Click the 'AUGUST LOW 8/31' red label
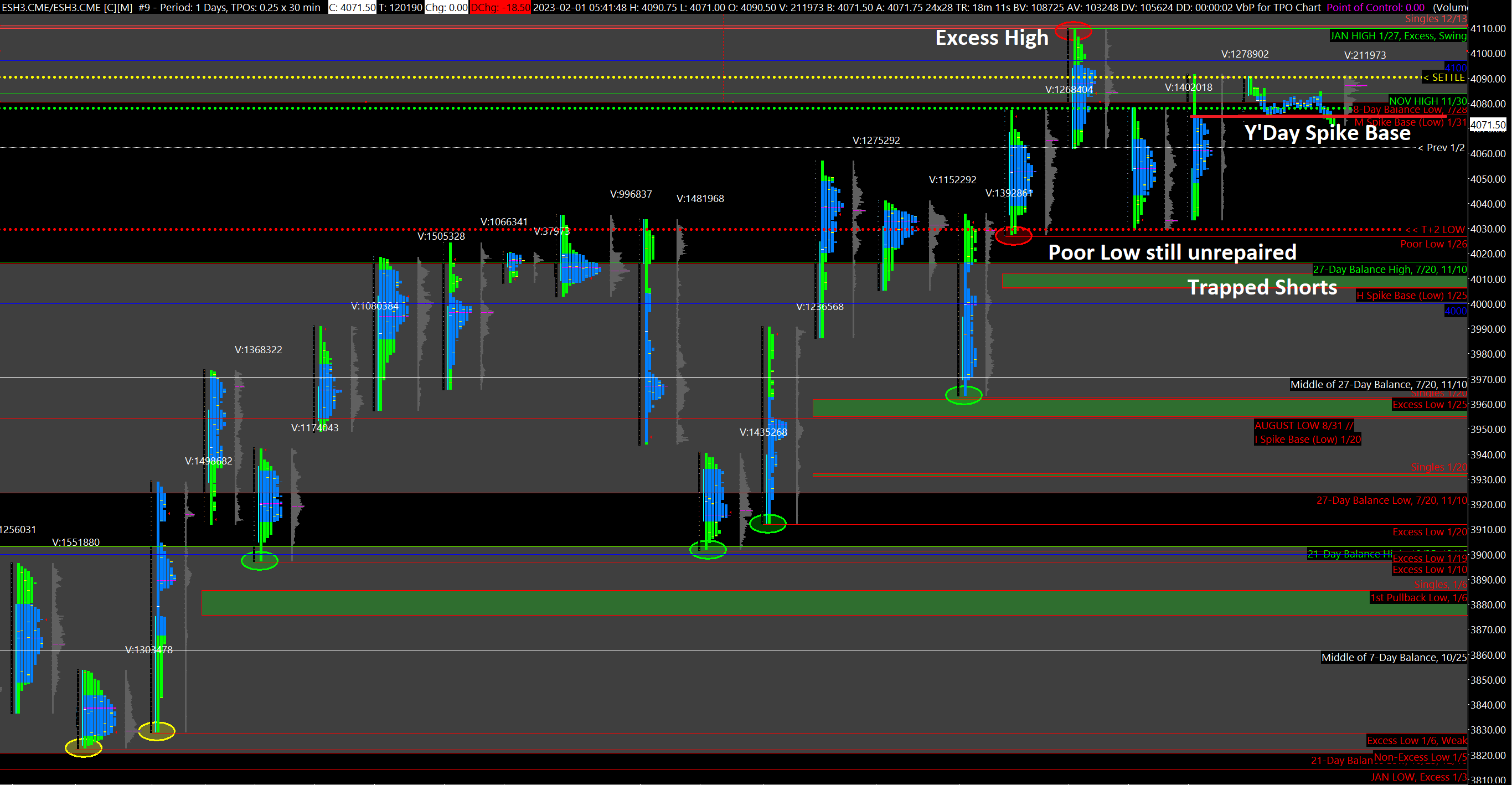Viewport: 1512px width, 785px height. 1303,425
